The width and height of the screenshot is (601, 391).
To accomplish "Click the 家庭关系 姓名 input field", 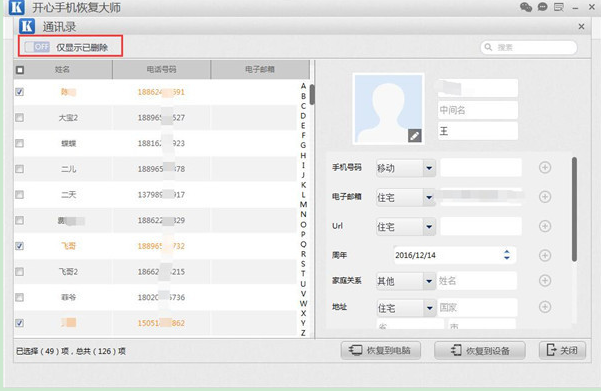I will tap(476, 281).
